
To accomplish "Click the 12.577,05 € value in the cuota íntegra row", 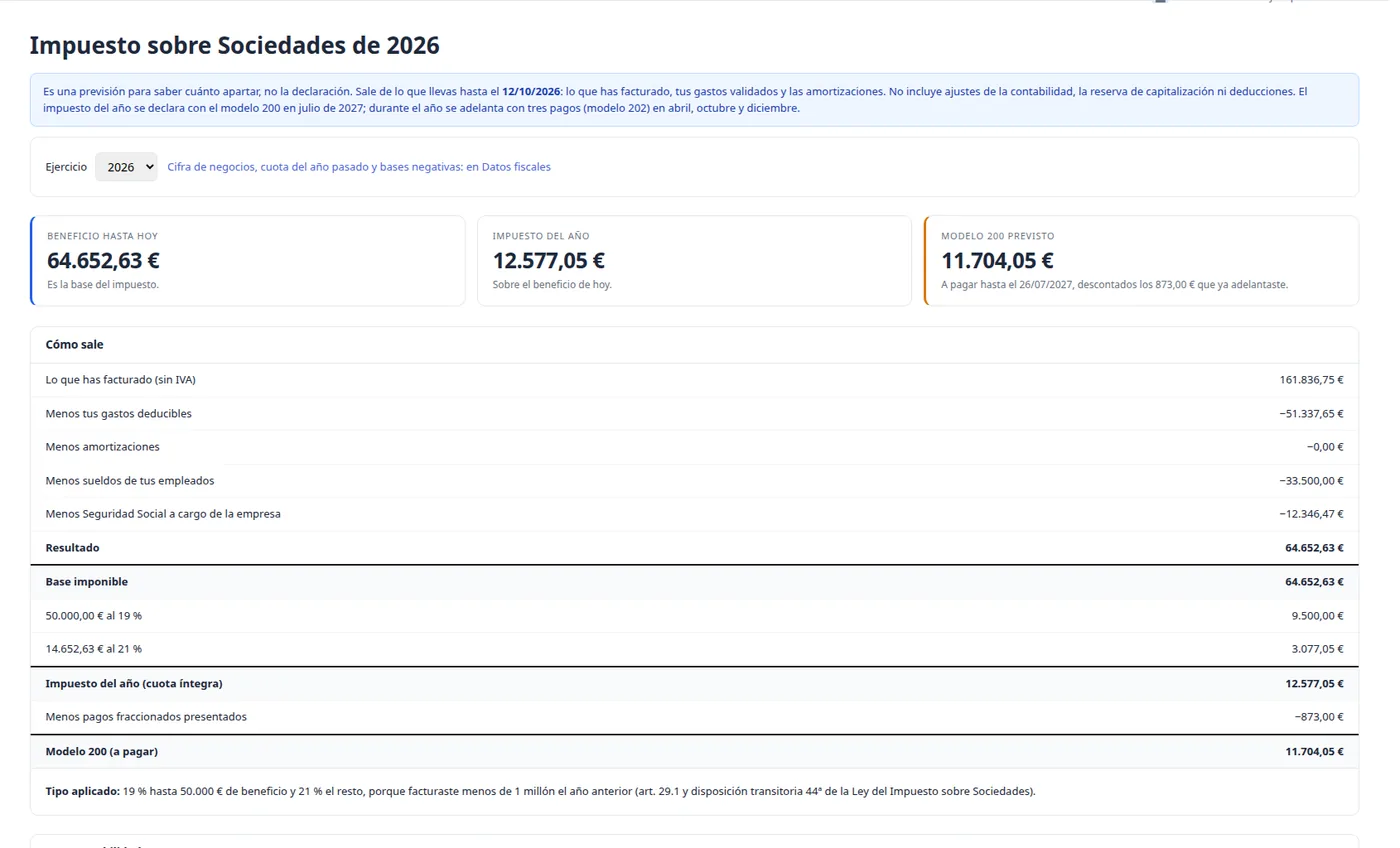I will tap(1314, 684).
